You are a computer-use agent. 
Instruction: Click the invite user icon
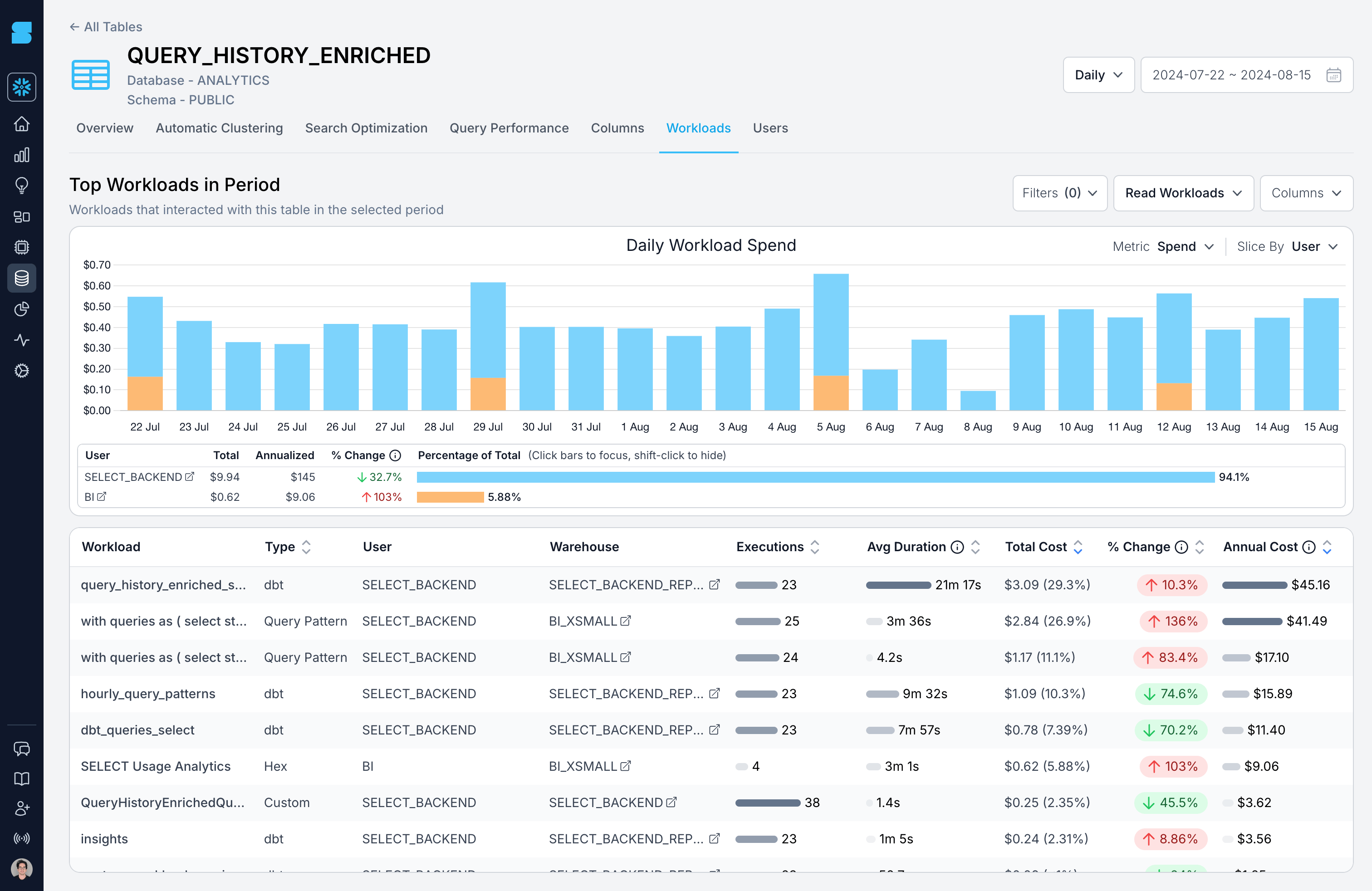point(21,808)
